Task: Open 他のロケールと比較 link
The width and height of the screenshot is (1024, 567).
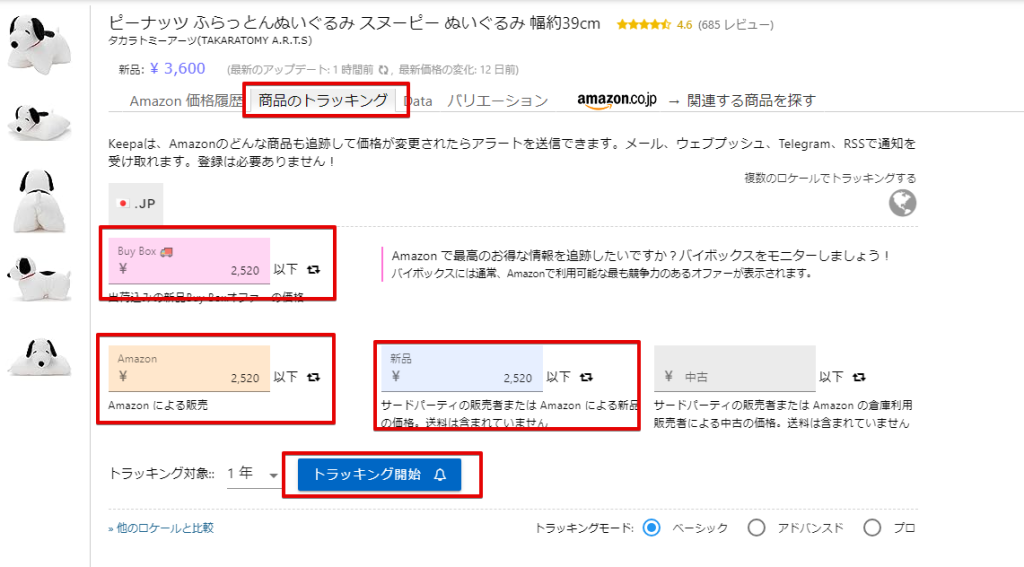Action: (x=161, y=528)
